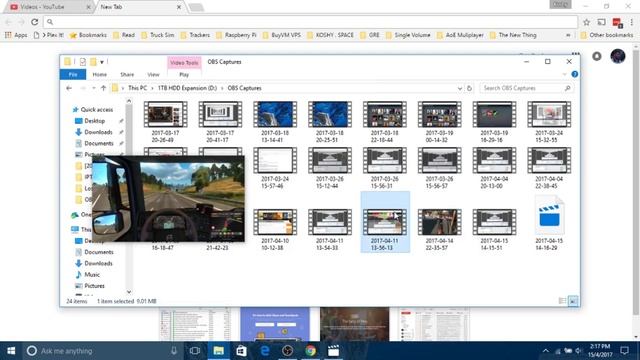Screen dimensions: 640x360
Task: Click the 1TB HDD Expansion (D:) breadcrumb
Action: [x=187, y=88]
